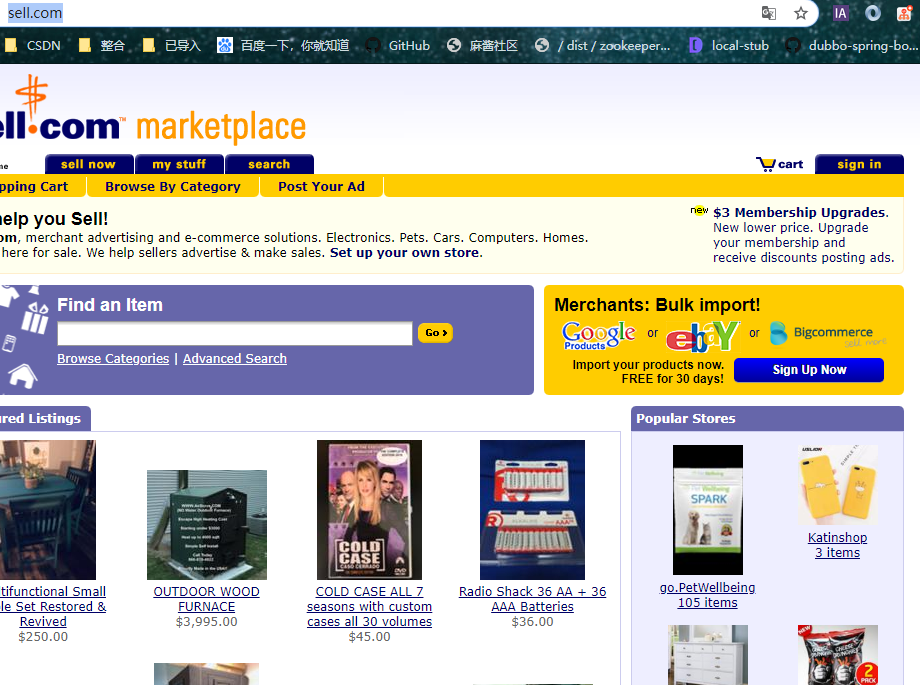Viewport: 920px width, 685px height.
Task: Click the cart text link
Action: (790, 164)
